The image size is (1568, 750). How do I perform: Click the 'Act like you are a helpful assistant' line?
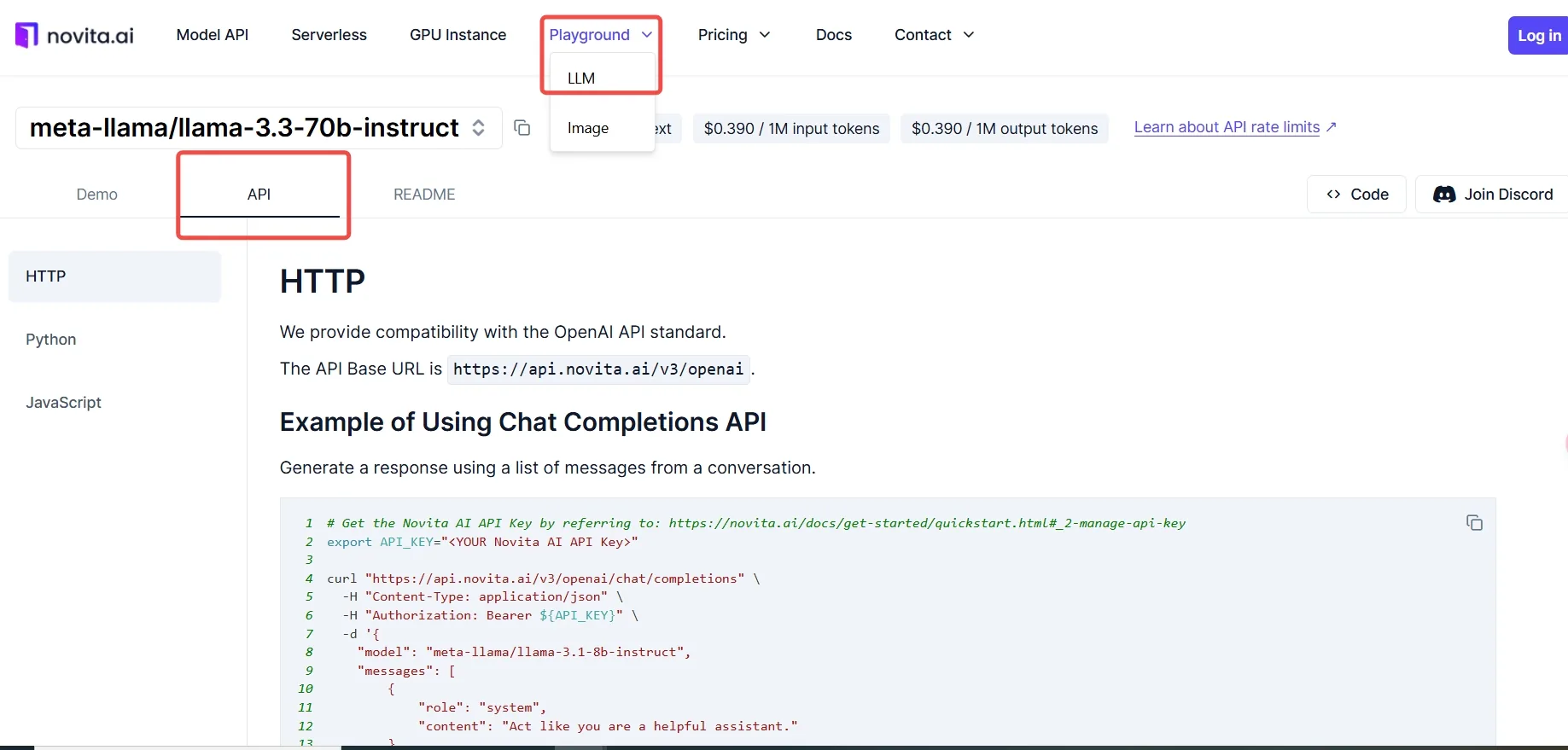coord(608,726)
